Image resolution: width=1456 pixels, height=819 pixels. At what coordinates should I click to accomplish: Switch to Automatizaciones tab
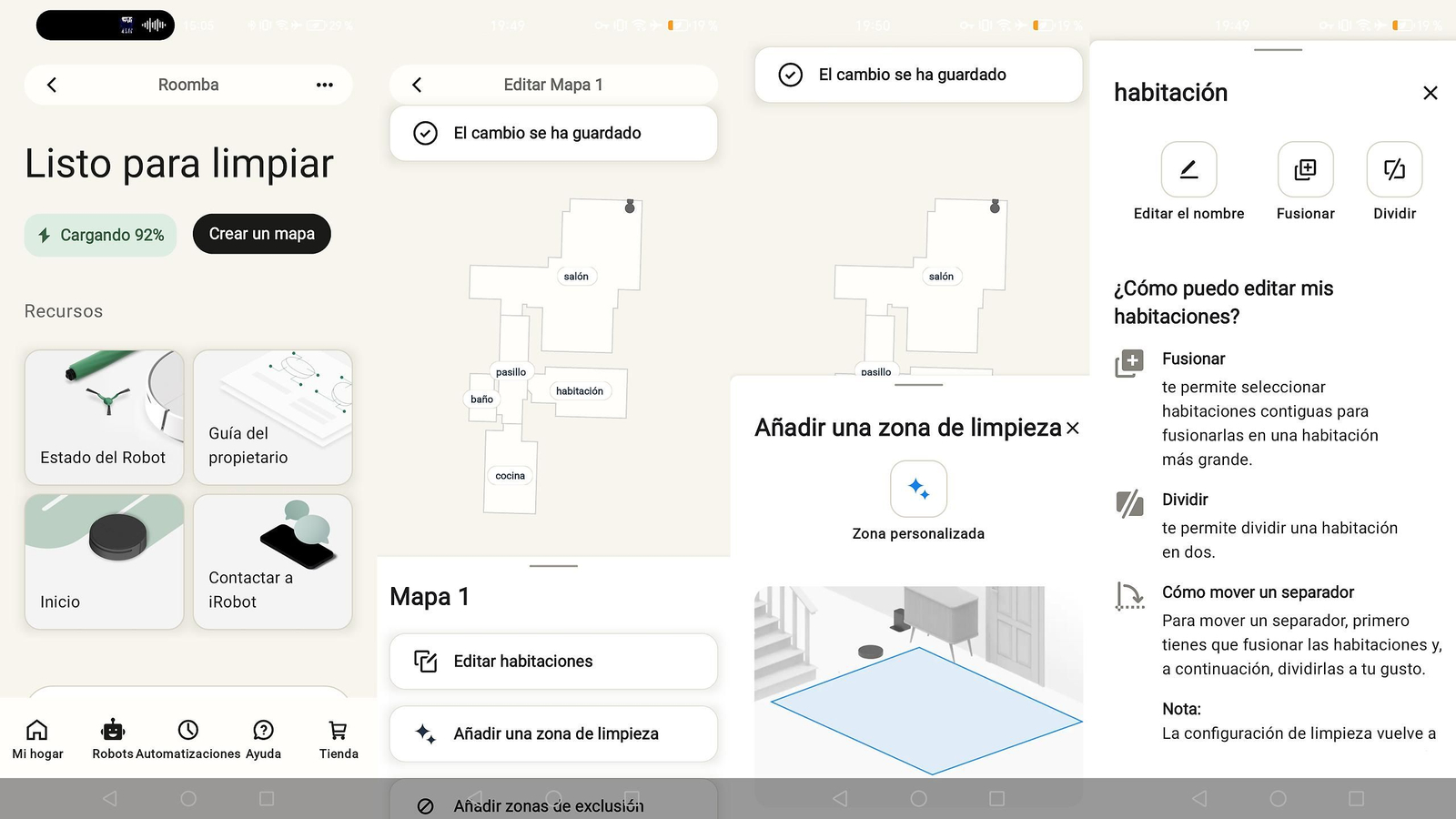tap(188, 739)
